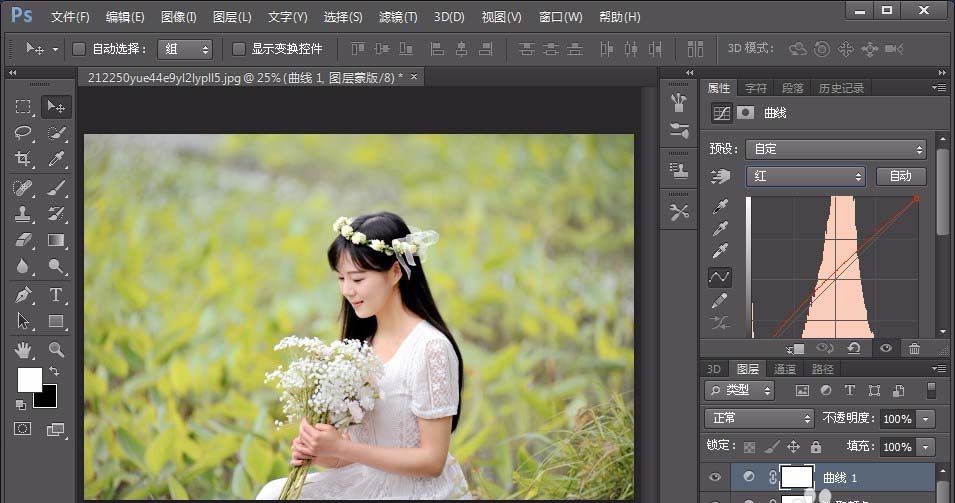Select the Zoom tool
Image resolution: width=955 pixels, height=503 pixels.
[x=56, y=350]
